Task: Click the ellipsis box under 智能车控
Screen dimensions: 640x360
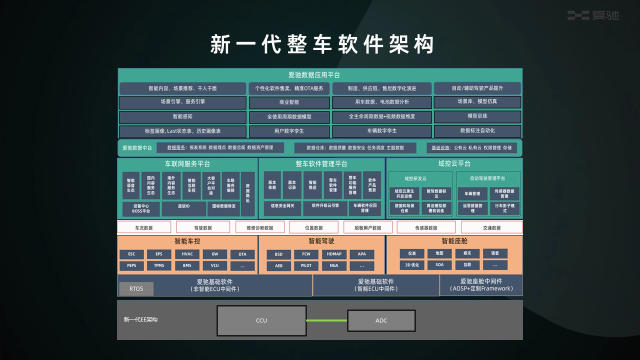Action: [x=242, y=265]
